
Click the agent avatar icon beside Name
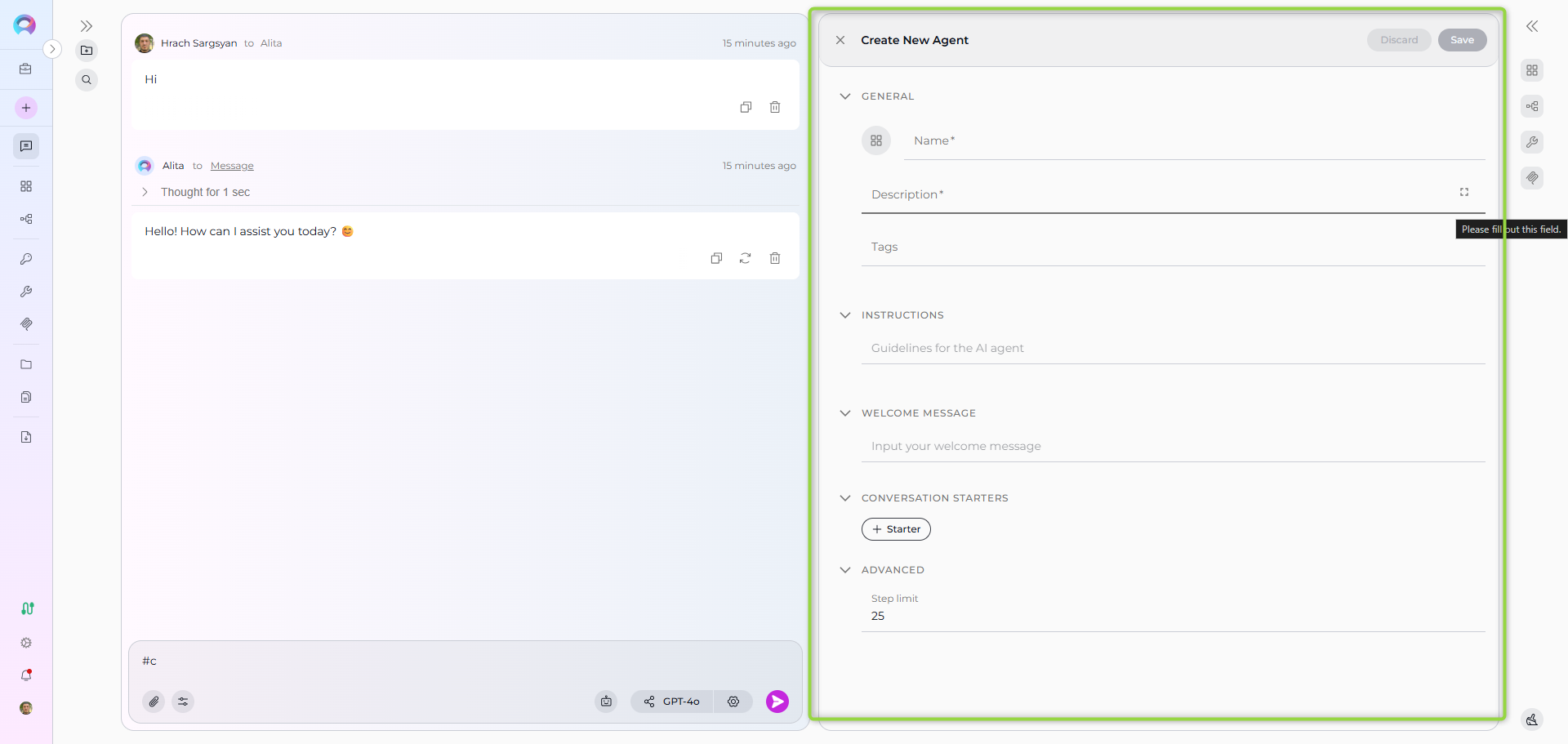tap(875, 140)
